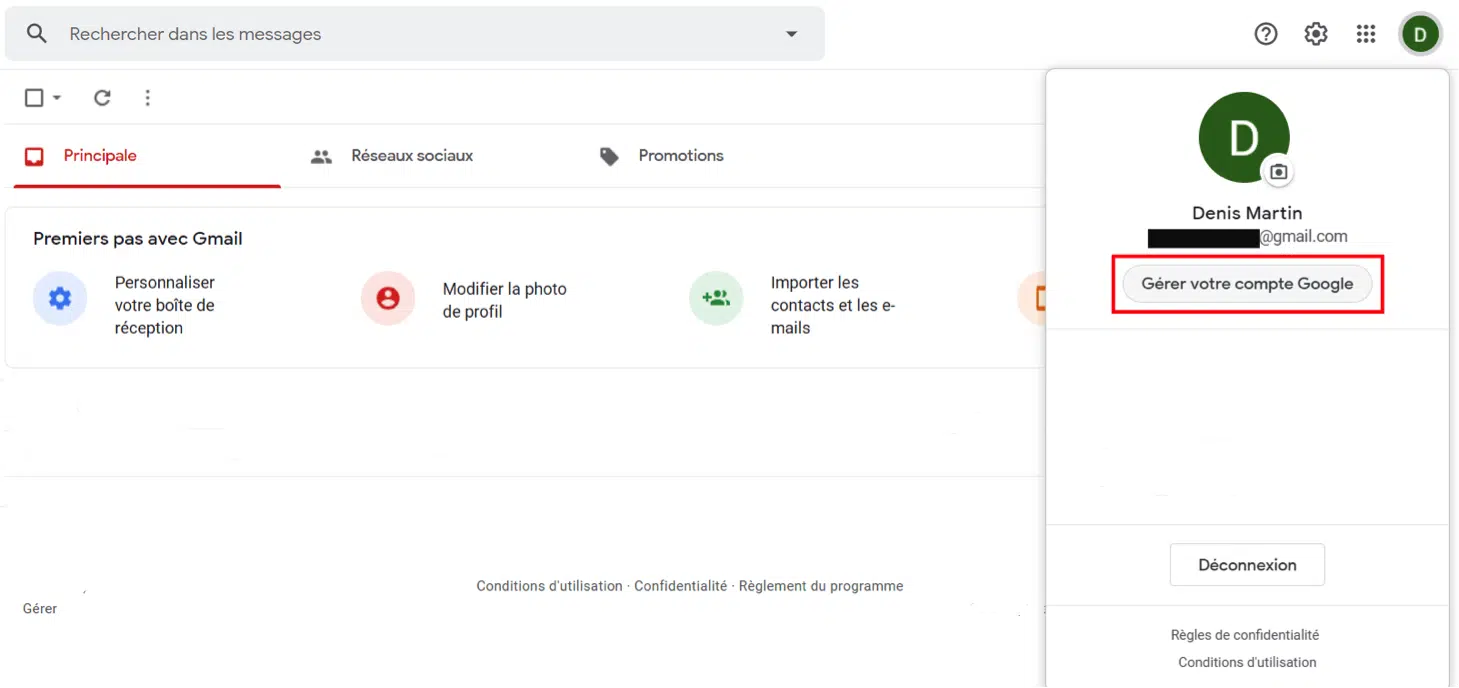Open the Google apps grid icon
The height and width of the screenshot is (688, 1459).
pos(1366,34)
